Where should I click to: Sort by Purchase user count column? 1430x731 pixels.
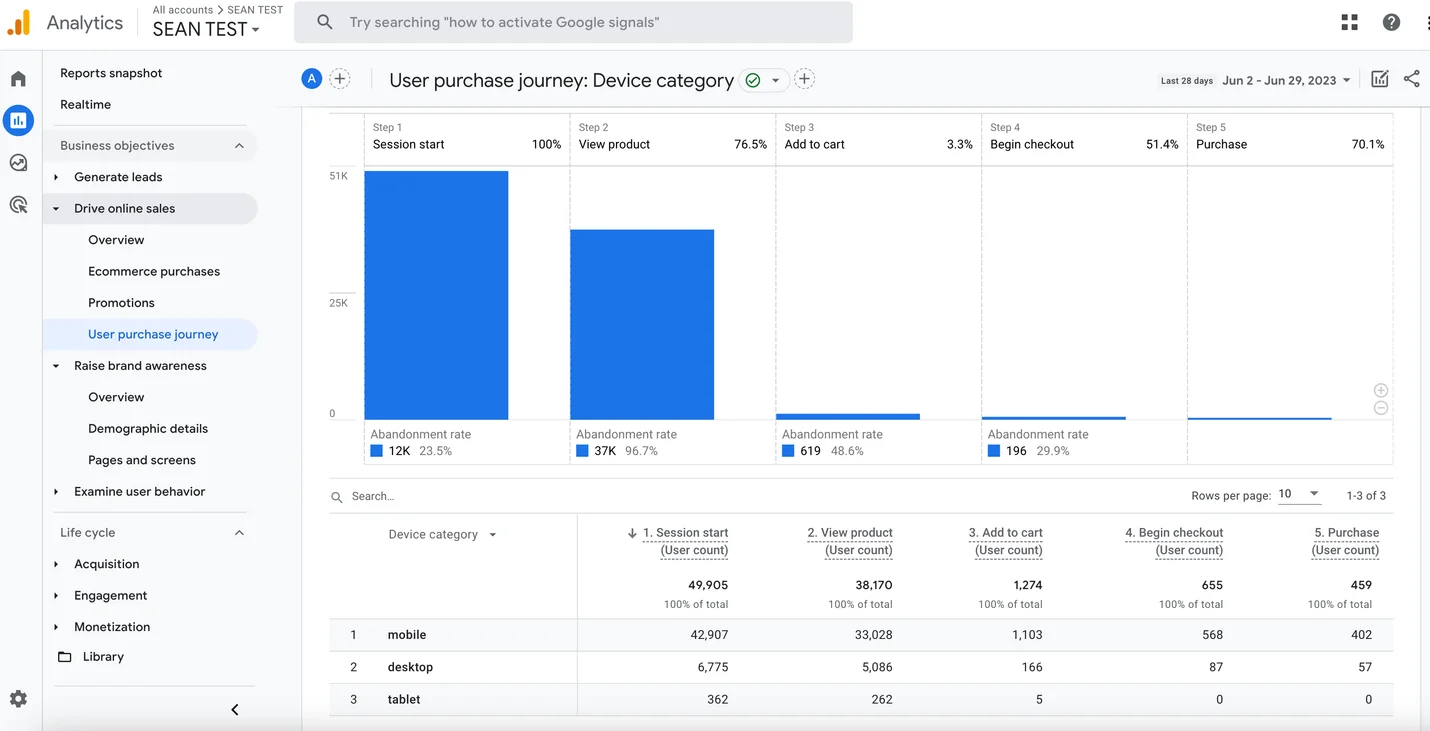click(1345, 541)
